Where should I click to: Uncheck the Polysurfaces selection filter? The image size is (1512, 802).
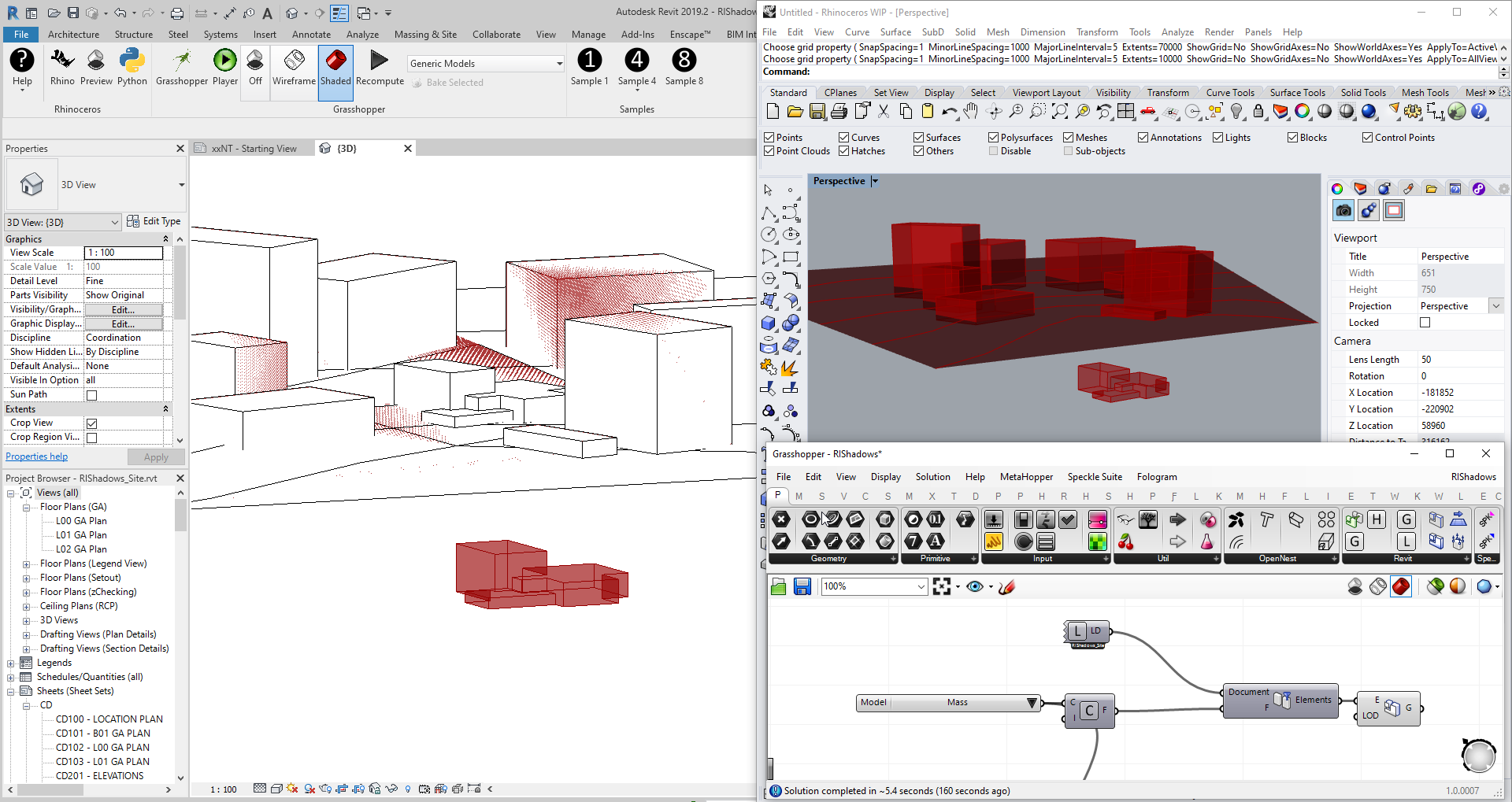point(993,138)
